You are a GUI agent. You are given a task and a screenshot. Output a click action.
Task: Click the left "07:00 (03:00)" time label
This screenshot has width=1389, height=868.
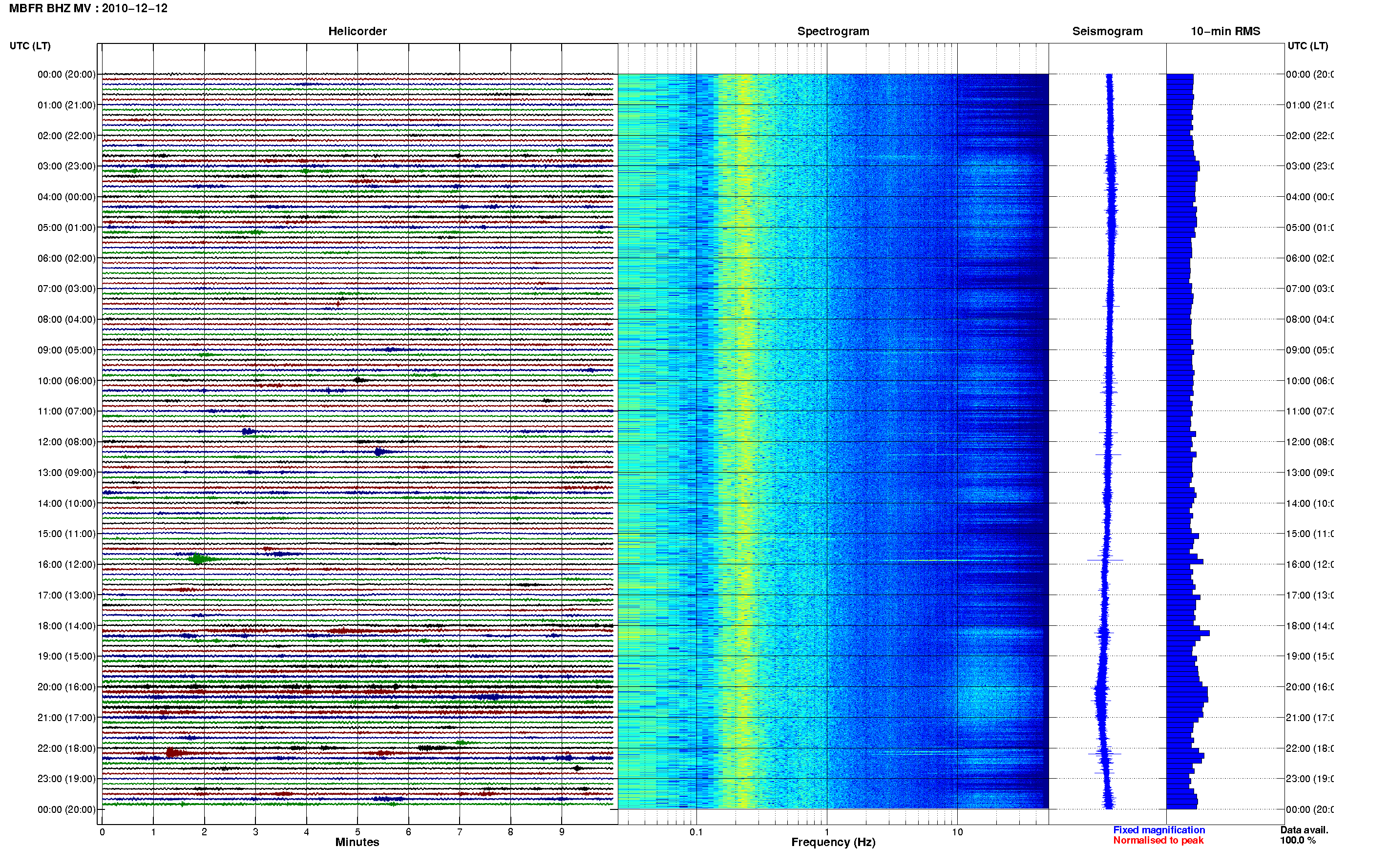pyautogui.click(x=66, y=289)
